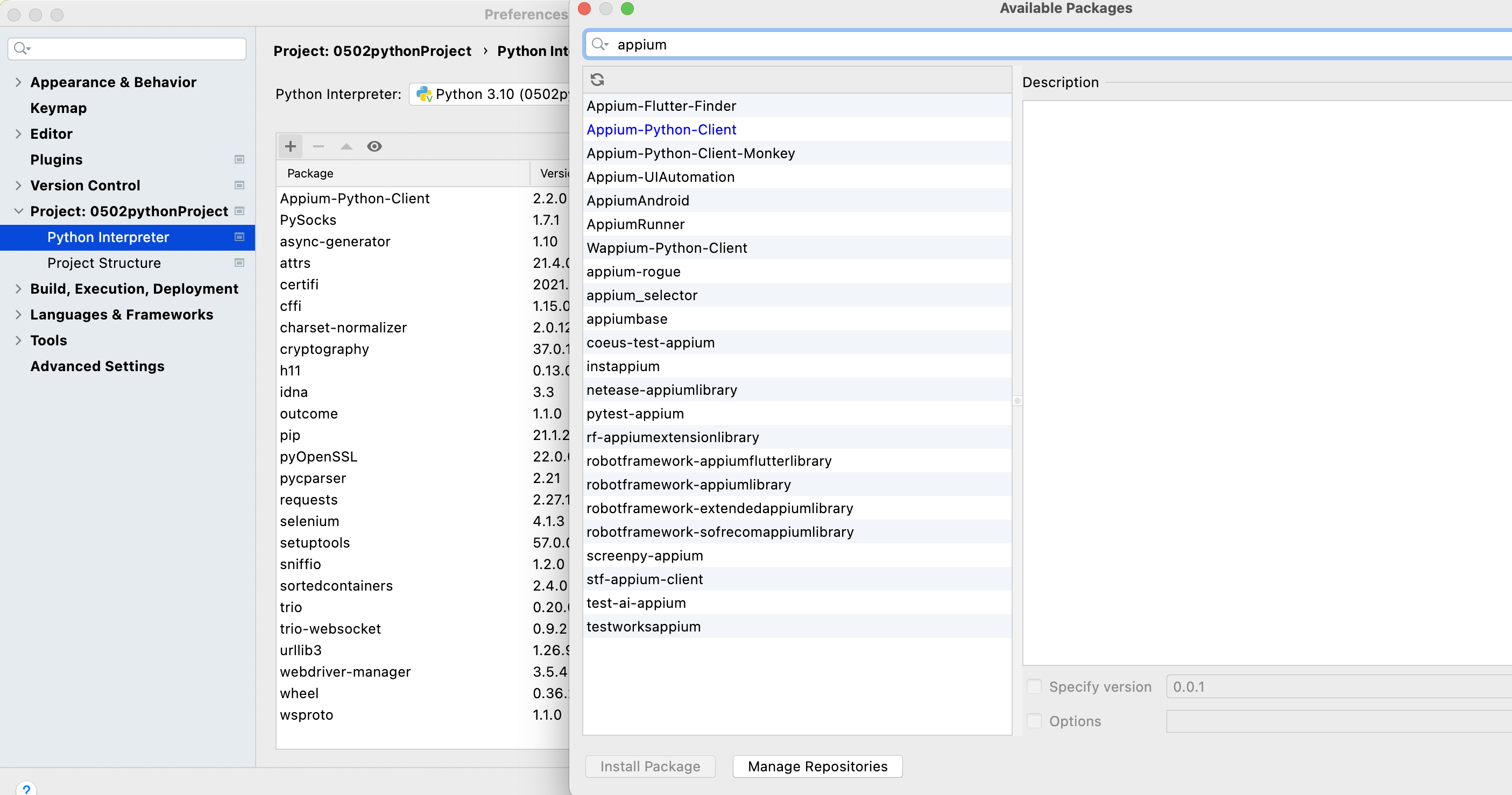Click the search magnifier in Available Packages
This screenshot has height=795, width=1512.
599,45
